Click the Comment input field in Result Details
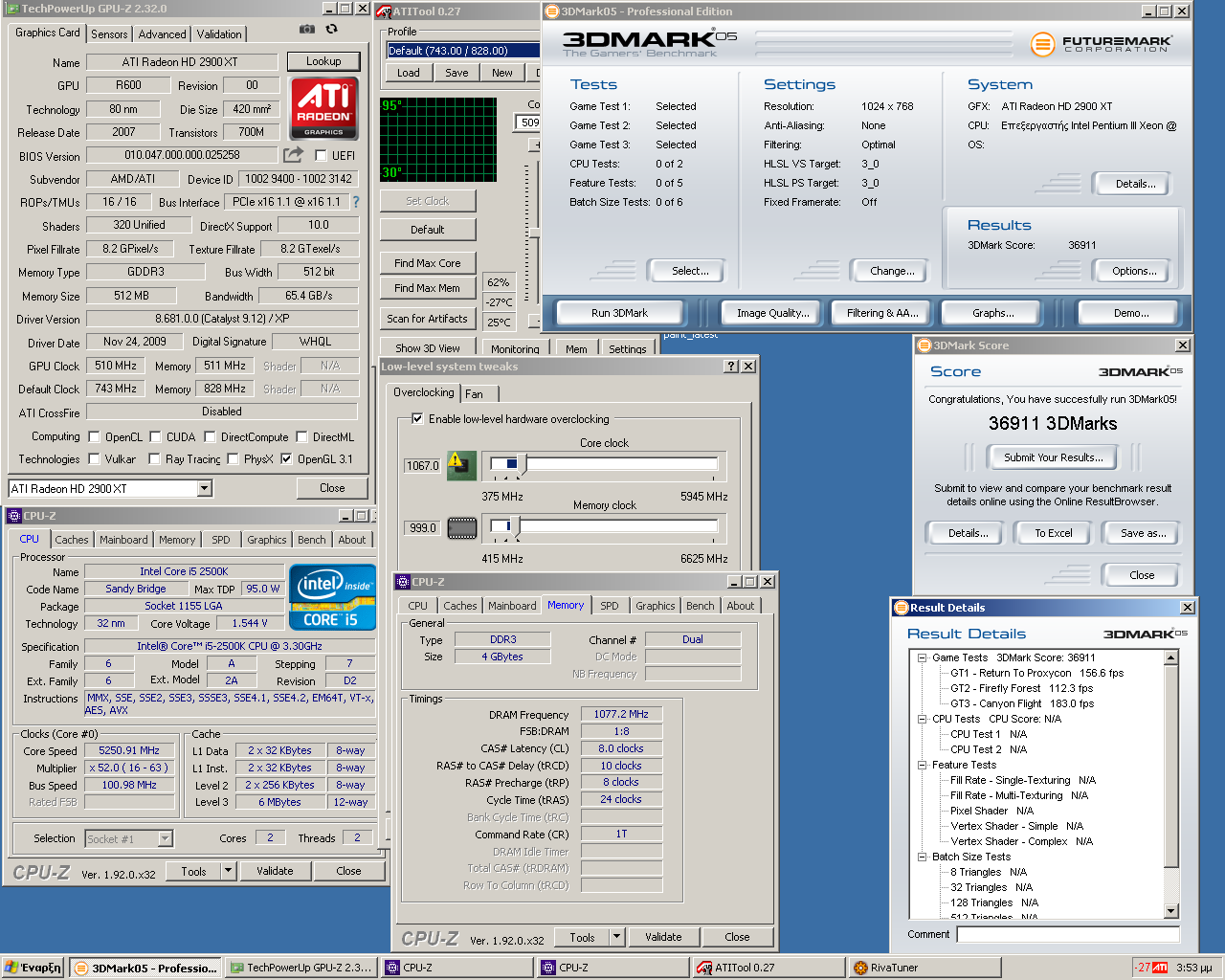Image resolution: width=1225 pixels, height=980 pixels. coord(1067,934)
